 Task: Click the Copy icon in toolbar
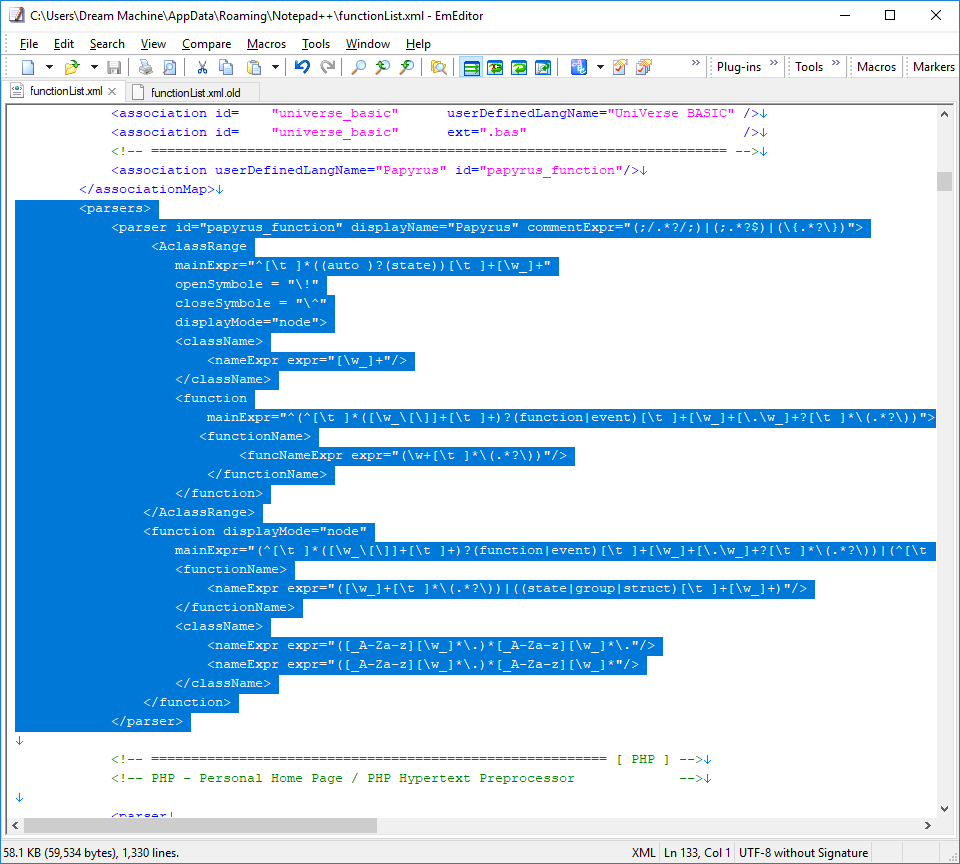[226, 67]
